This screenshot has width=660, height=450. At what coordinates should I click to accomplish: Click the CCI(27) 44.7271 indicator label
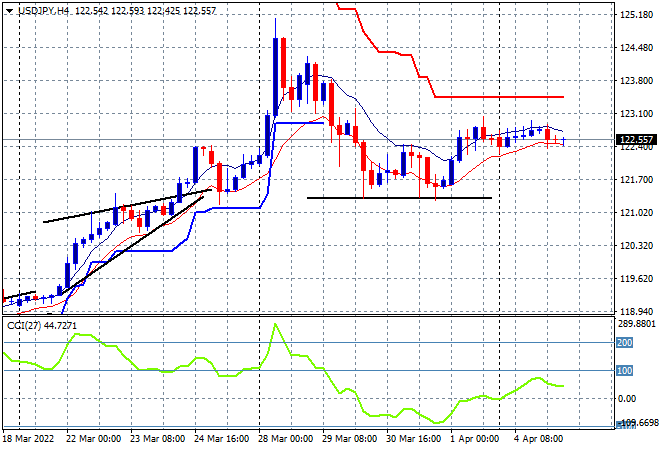coord(42,326)
